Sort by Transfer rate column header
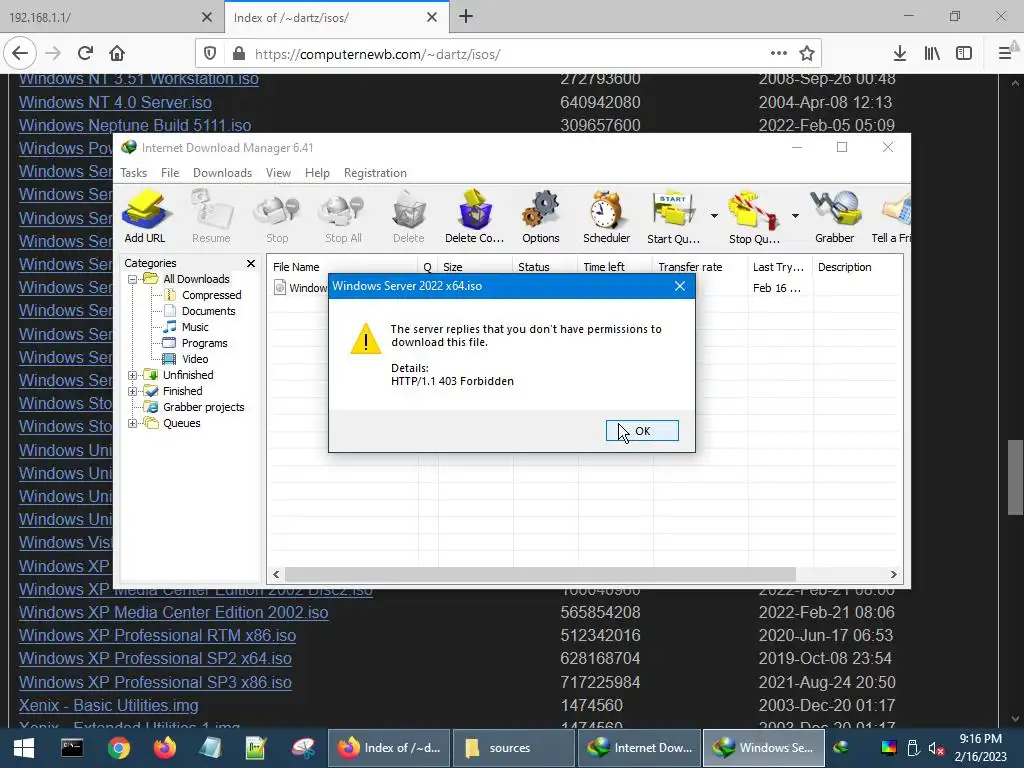 [699, 266]
